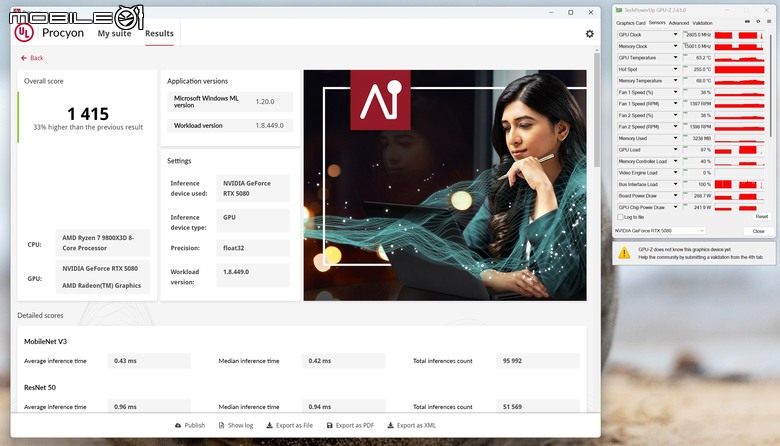Screen dimensions: 780x446
Task: Expand Memory Temperature sensor dropdown
Action: click(x=675, y=81)
